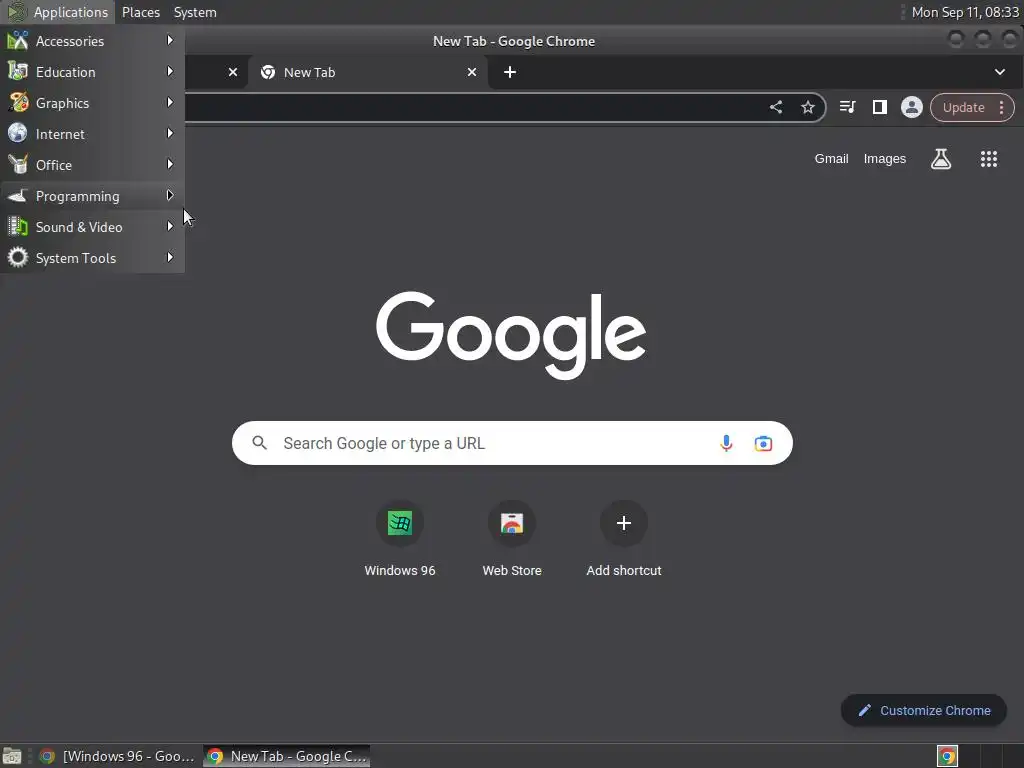This screenshot has width=1024, height=768.
Task: Click Chrome workspace switcher icon bottom right
Action: click(x=947, y=756)
